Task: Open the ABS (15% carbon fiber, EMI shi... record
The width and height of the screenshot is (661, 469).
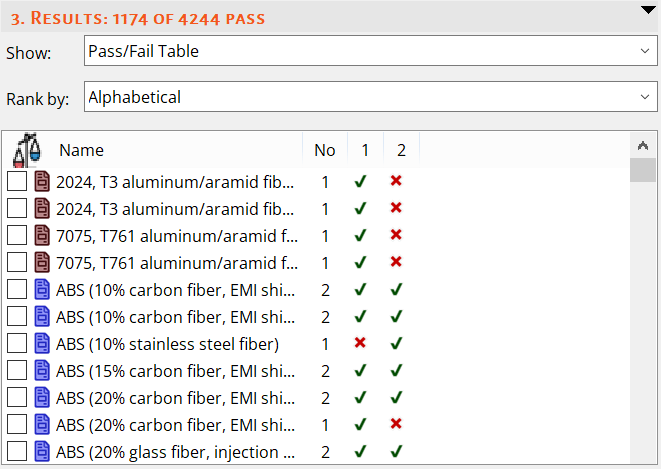Action: pyautogui.click(x=176, y=370)
